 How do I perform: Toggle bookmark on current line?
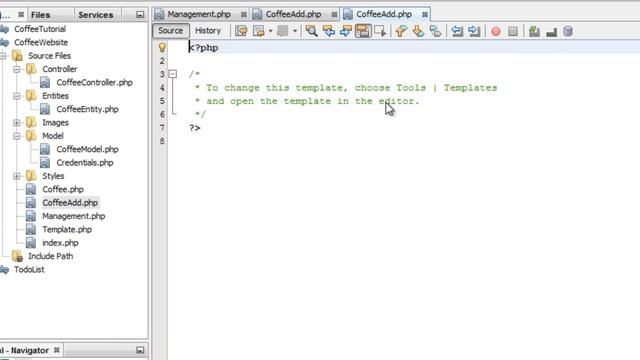click(436, 31)
